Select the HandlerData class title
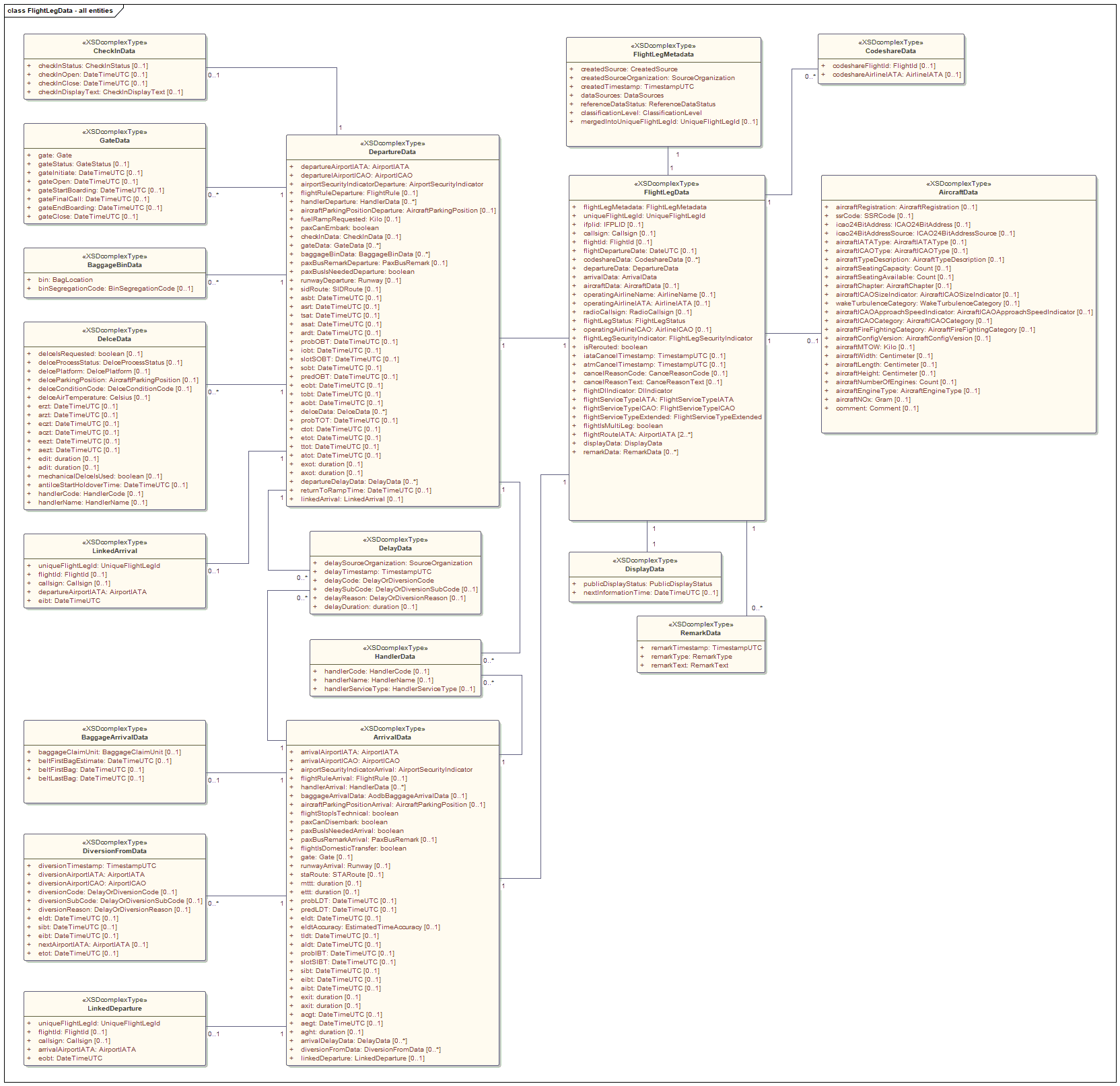This screenshot has width=1120, height=1086. click(395, 657)
